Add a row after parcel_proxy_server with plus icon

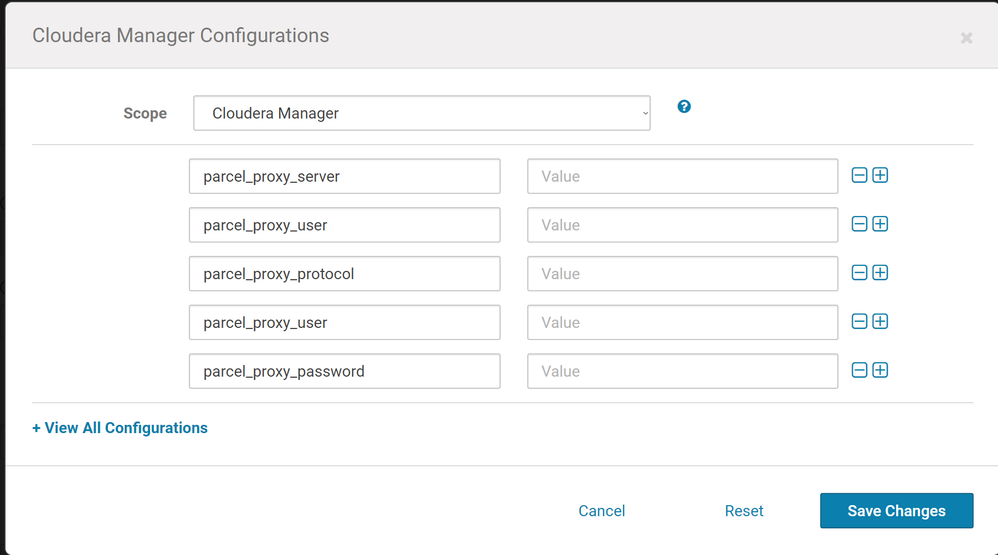[x=880, y=175]
